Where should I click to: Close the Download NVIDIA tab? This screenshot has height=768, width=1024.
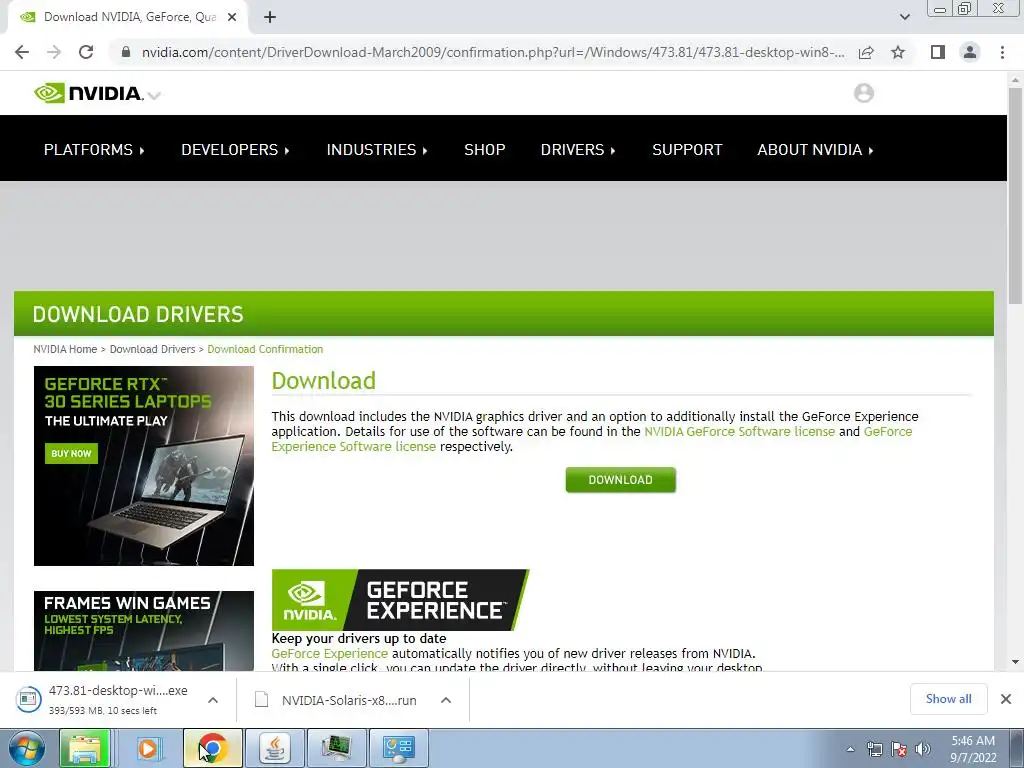tap(232, 17)
